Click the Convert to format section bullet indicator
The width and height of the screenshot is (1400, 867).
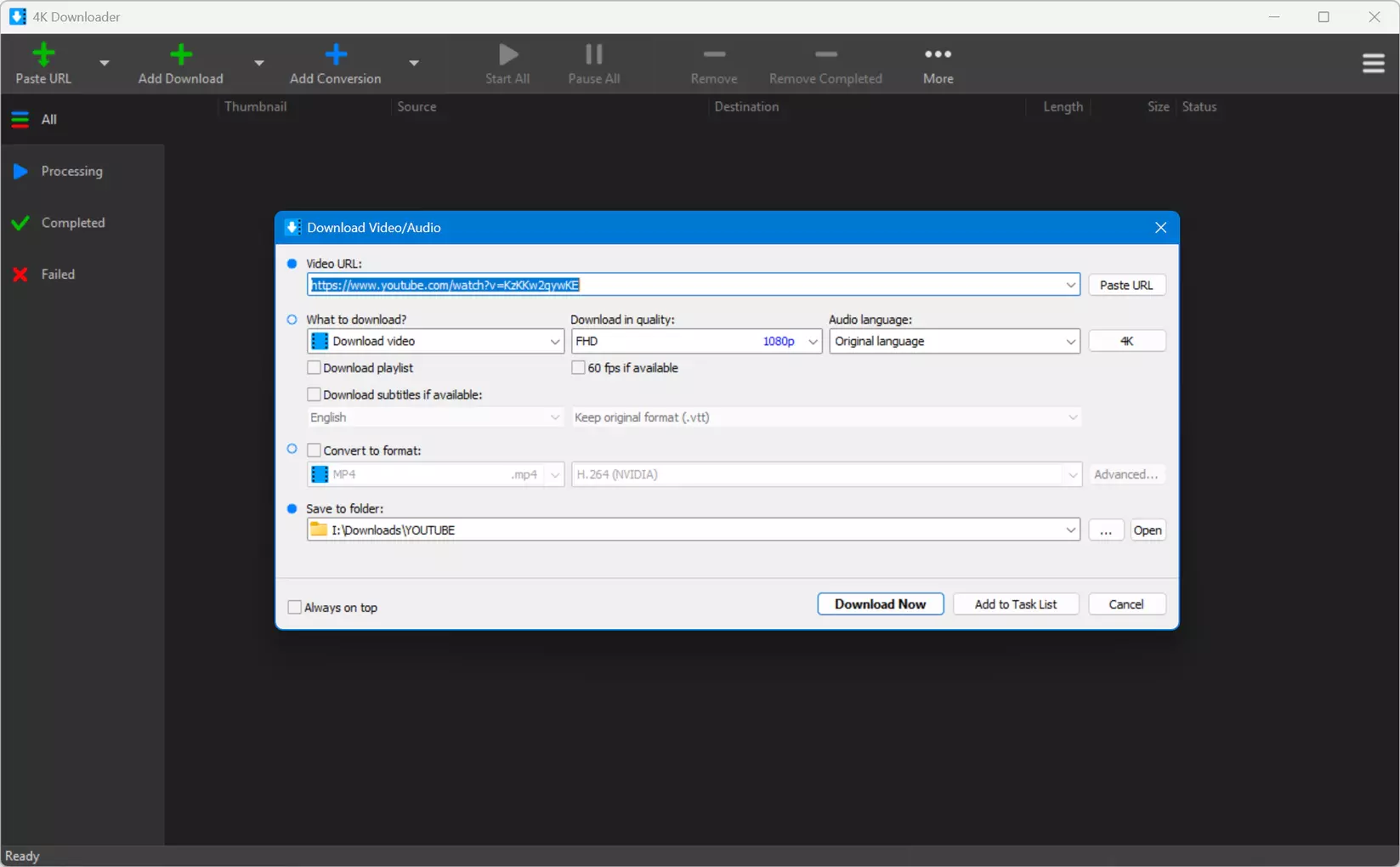coord(292,449)
